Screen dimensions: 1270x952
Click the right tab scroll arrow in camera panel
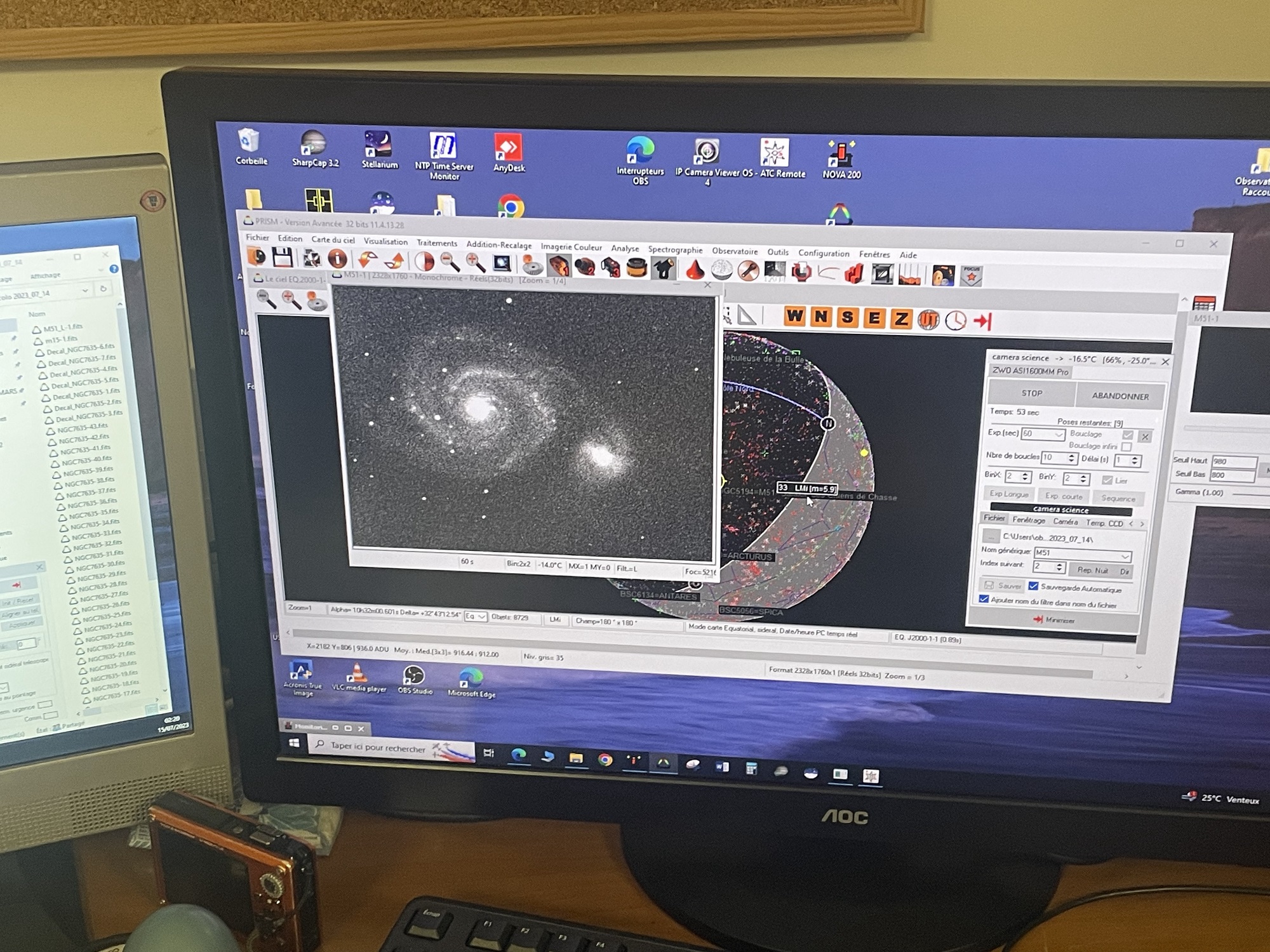(1142, 524)
